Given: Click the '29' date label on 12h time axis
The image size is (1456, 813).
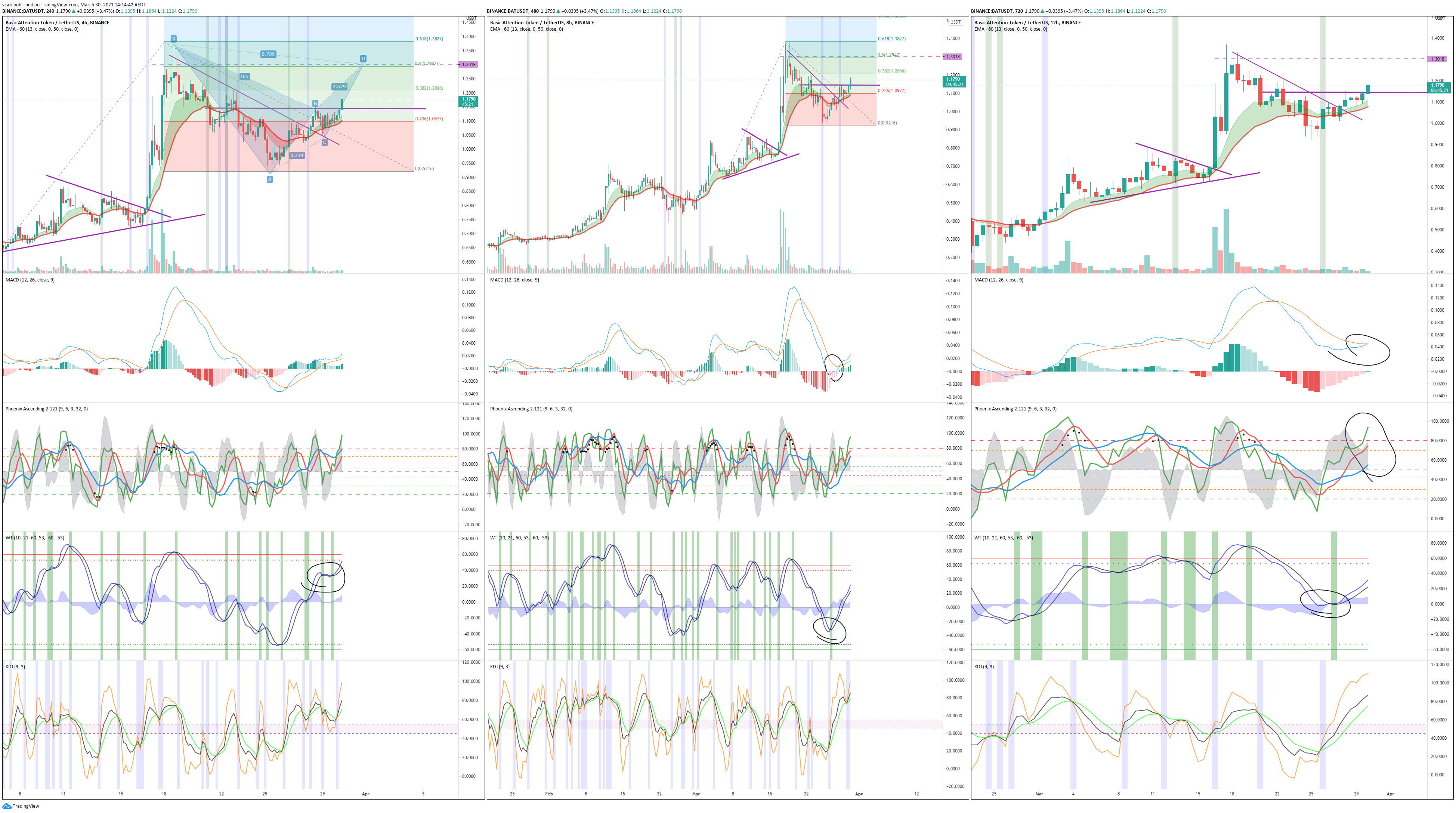Looking at the screenshot, I should coord(1356,794).
